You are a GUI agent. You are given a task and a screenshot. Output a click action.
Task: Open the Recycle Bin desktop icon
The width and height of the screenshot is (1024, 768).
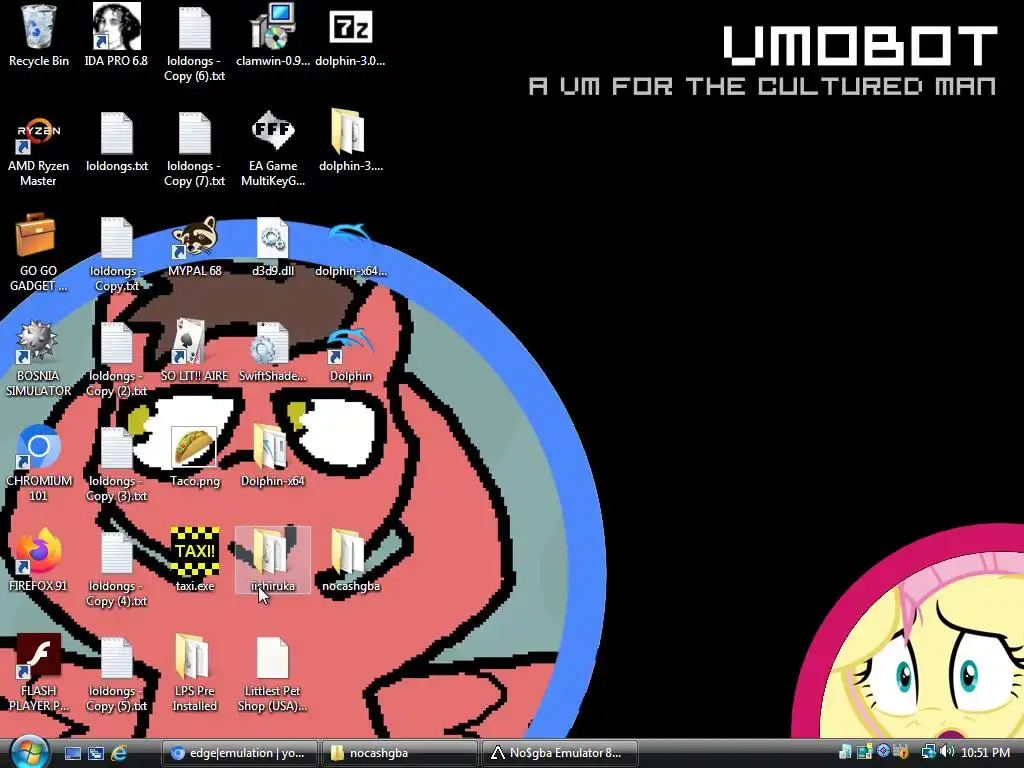tap(39, 36)
